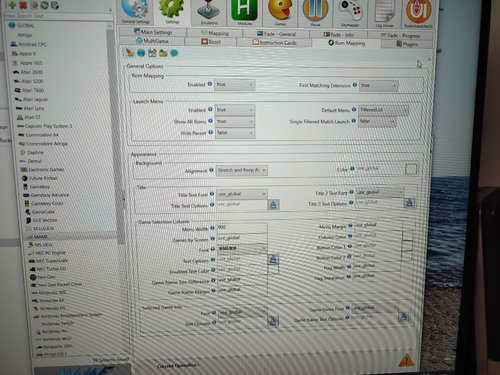Screen dimensions: 500x375
Task: Click info icon next to Default Menu
Action: [354, 109]
